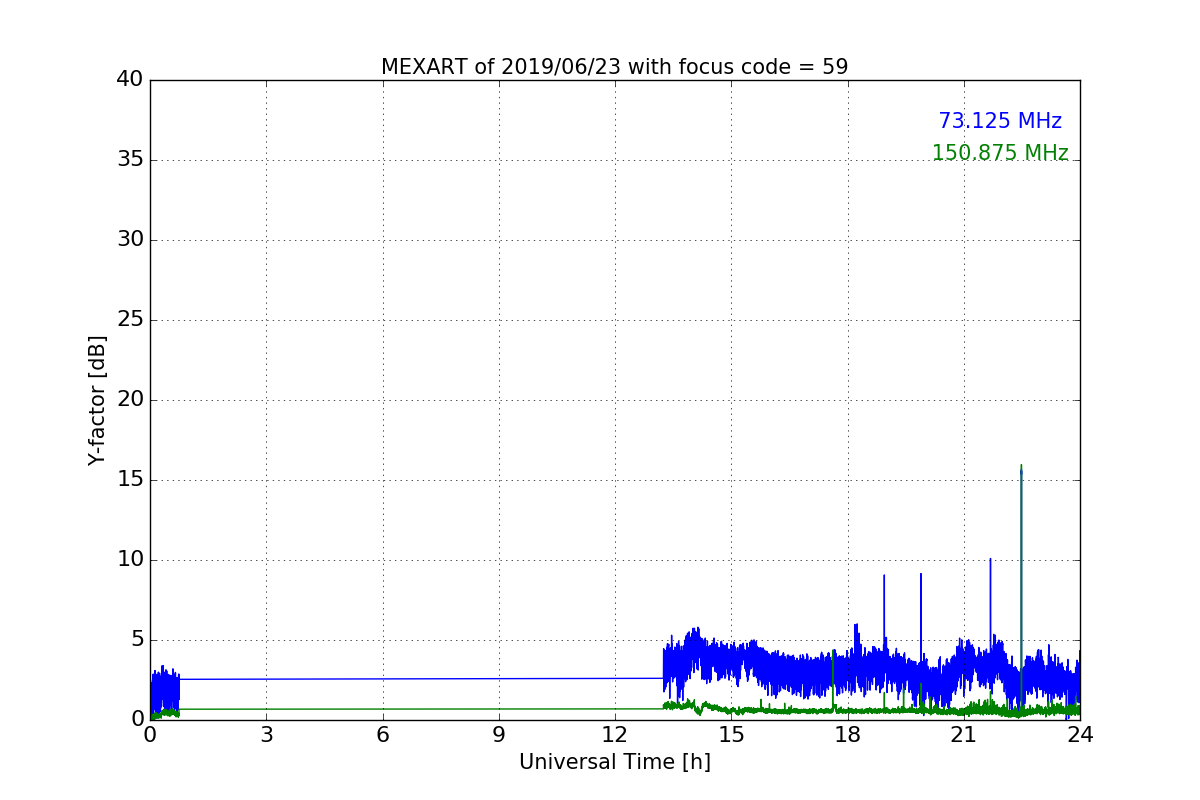Viewport: 1200px width, 800px height.
Task: Click the y-axis tick label 35
Action: [130, 160]
